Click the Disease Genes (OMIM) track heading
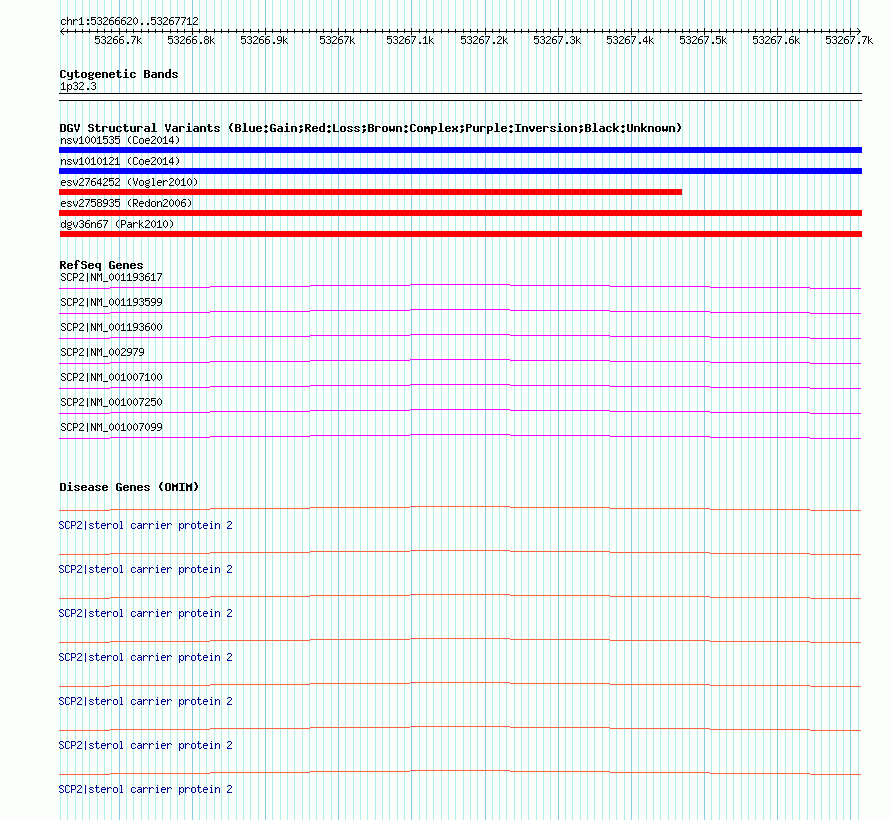 pyautogui.click(x=129, y=487)
